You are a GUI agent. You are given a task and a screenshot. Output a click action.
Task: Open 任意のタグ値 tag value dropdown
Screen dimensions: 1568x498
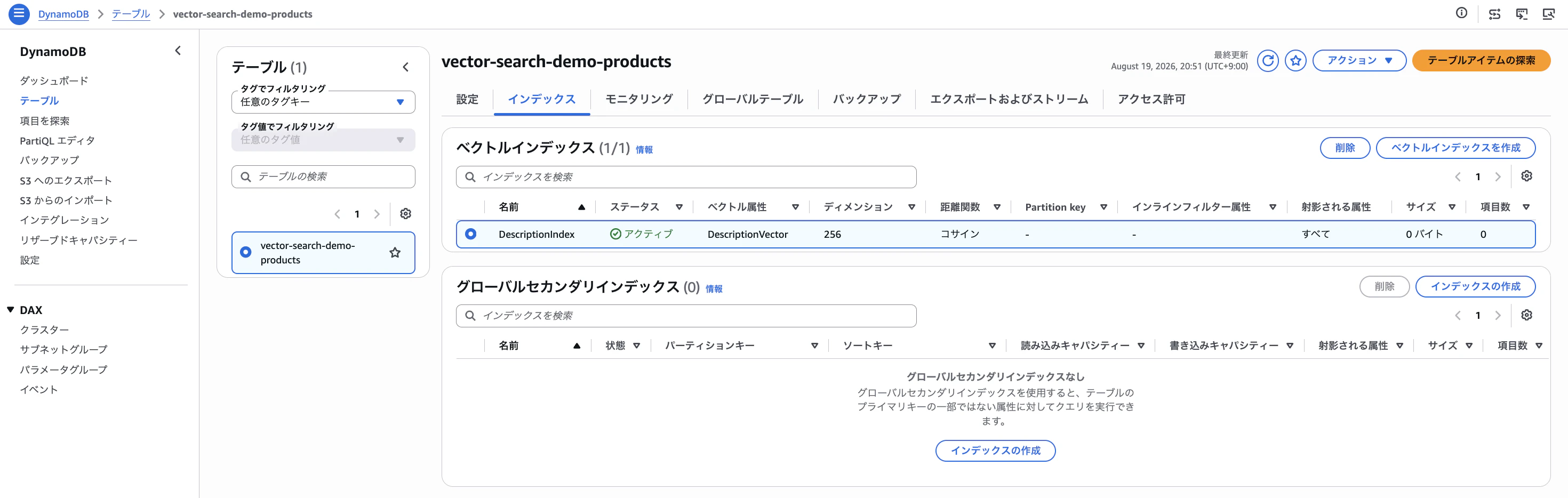click(323, 140)
